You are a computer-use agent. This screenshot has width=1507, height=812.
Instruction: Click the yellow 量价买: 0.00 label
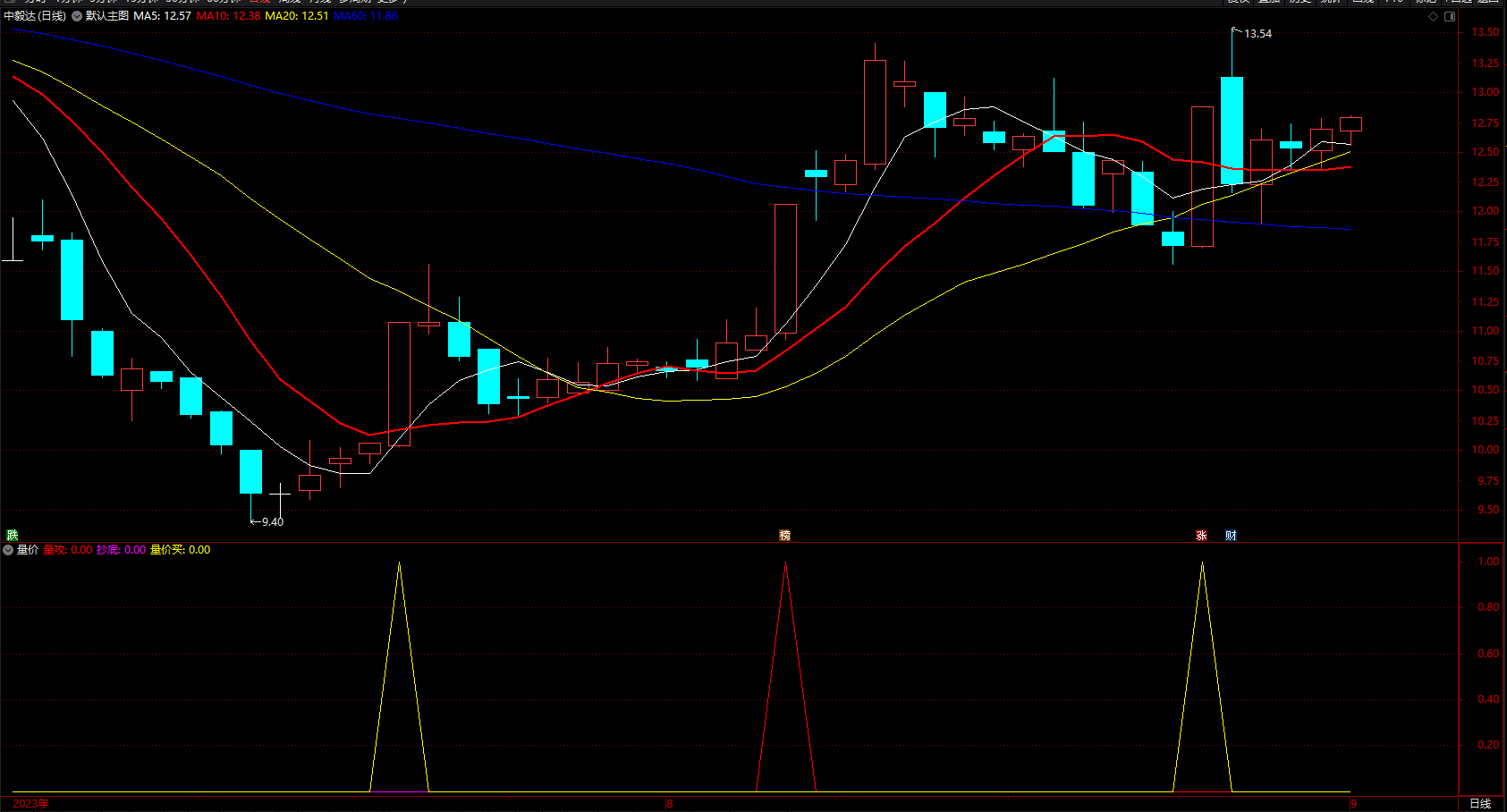181,550
